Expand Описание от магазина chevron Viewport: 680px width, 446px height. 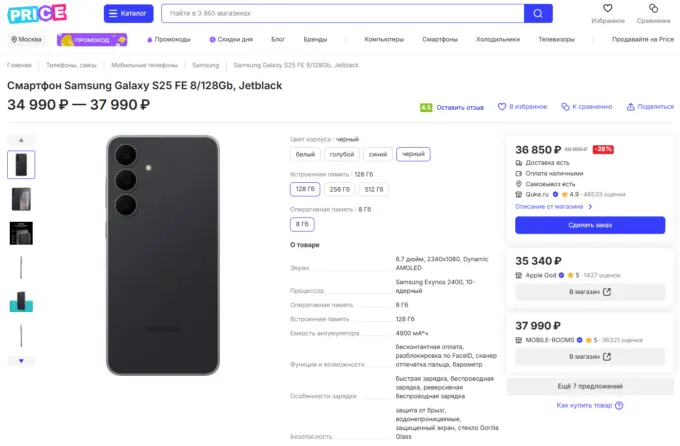[590, 207]
